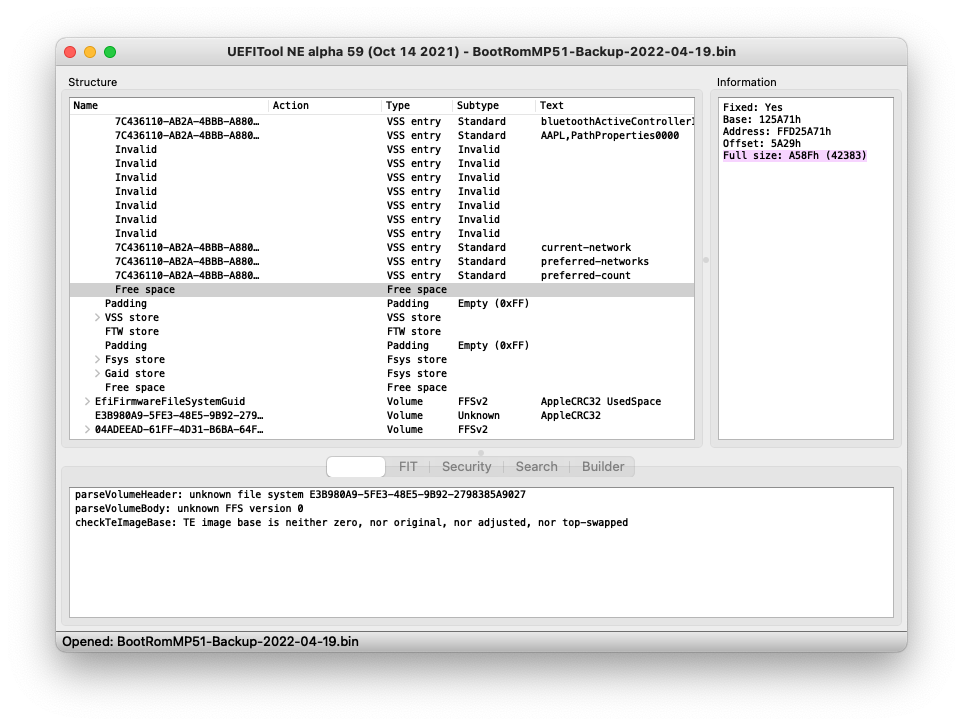Click the green zoom window button
This screenshot has width=963, height=726.
pos(110,52)
